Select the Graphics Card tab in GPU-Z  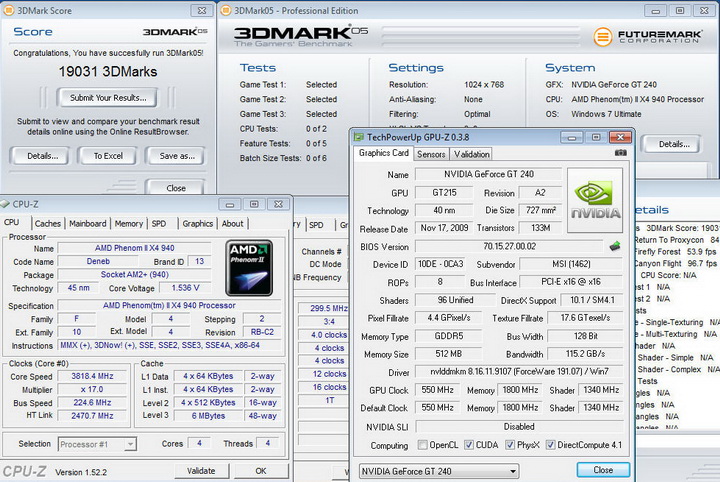pos(384,153)
